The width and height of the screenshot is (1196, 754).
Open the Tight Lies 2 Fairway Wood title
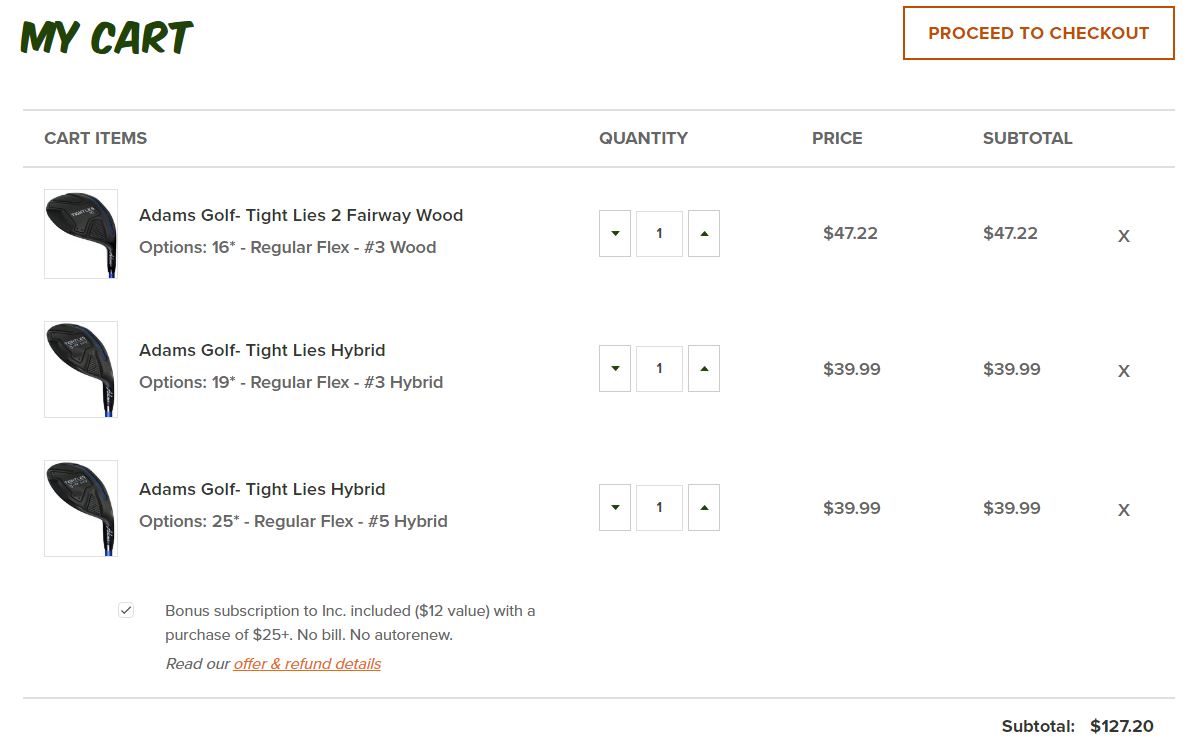tap(301, 215)
